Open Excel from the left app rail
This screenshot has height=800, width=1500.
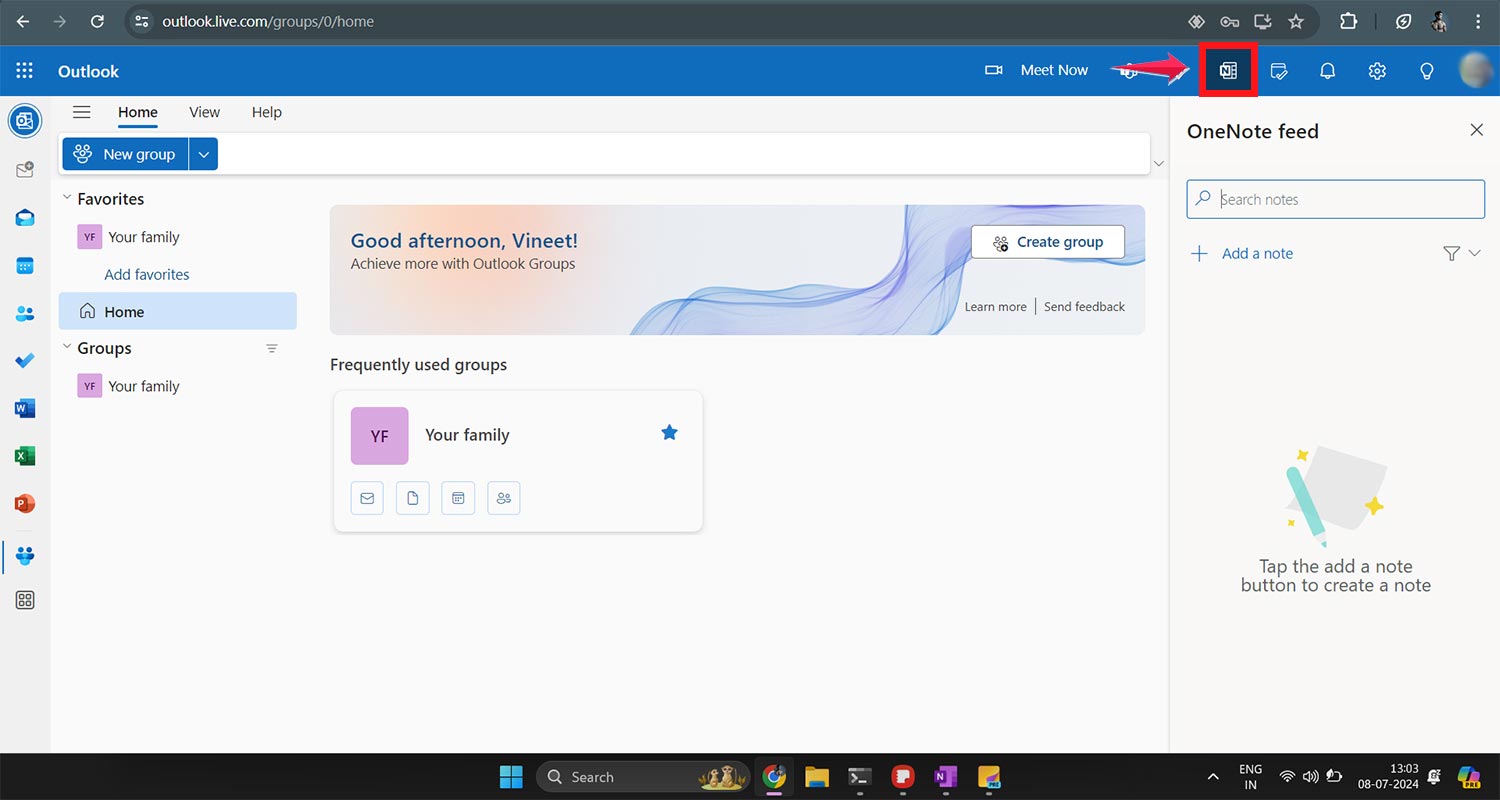[24, 456]
